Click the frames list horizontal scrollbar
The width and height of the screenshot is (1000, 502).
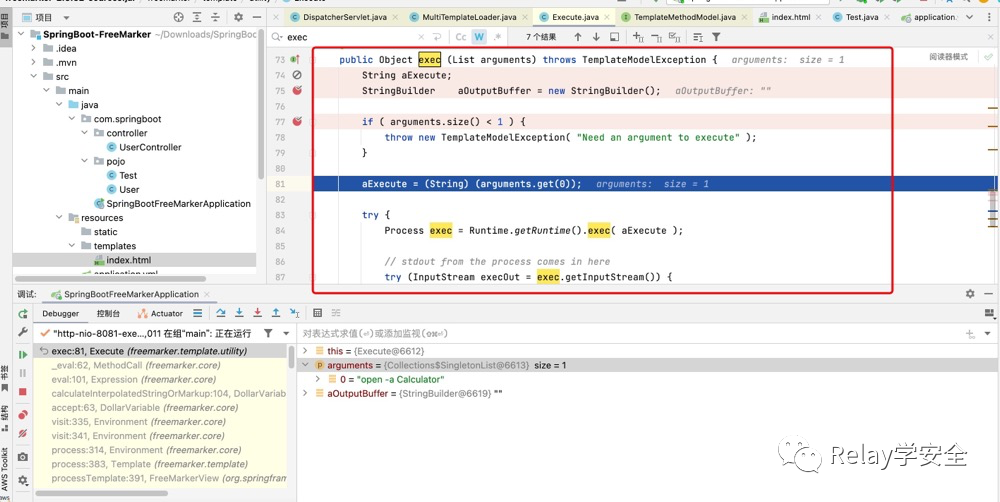102,493
